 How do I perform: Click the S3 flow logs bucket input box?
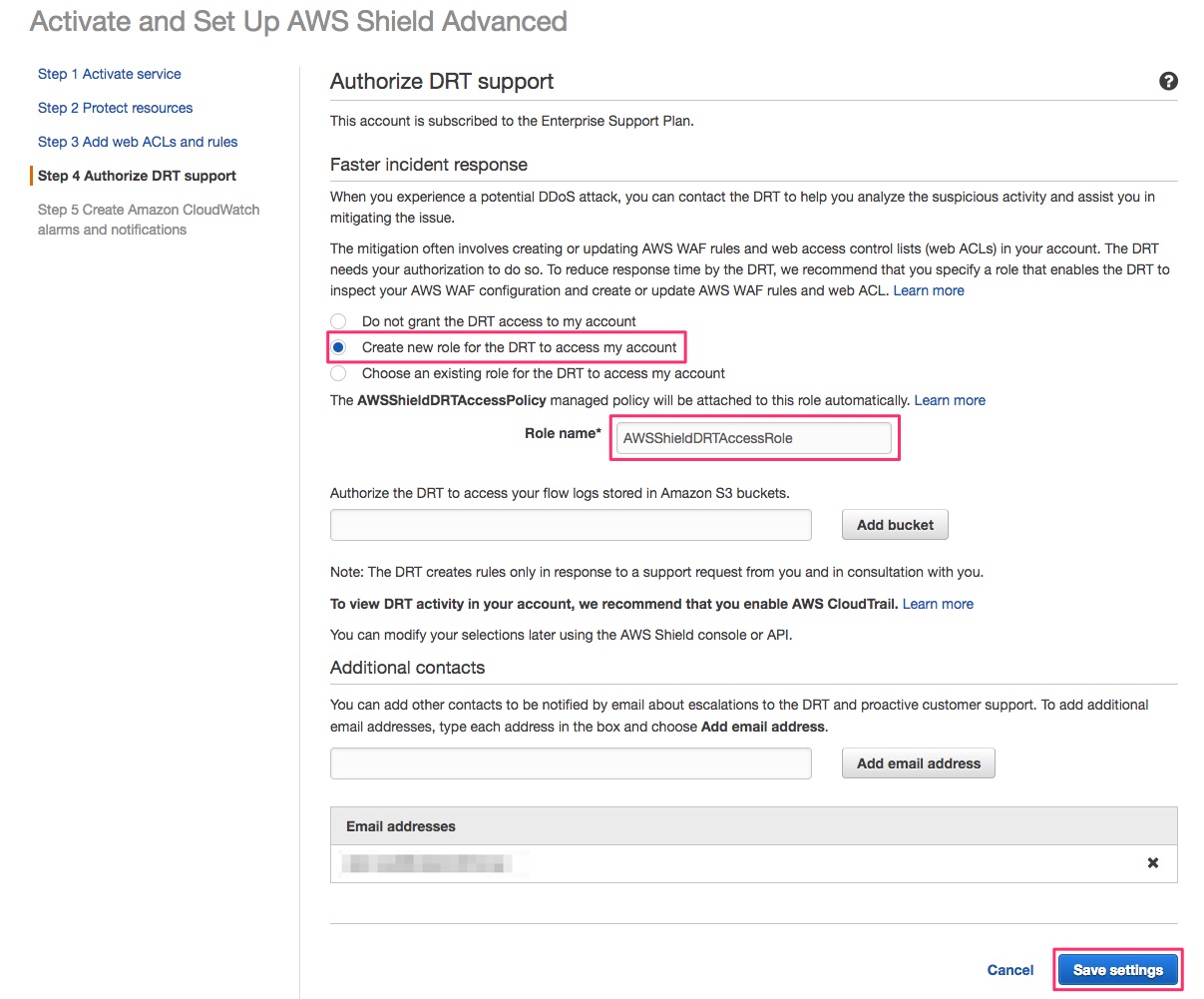tap(570, 524)
